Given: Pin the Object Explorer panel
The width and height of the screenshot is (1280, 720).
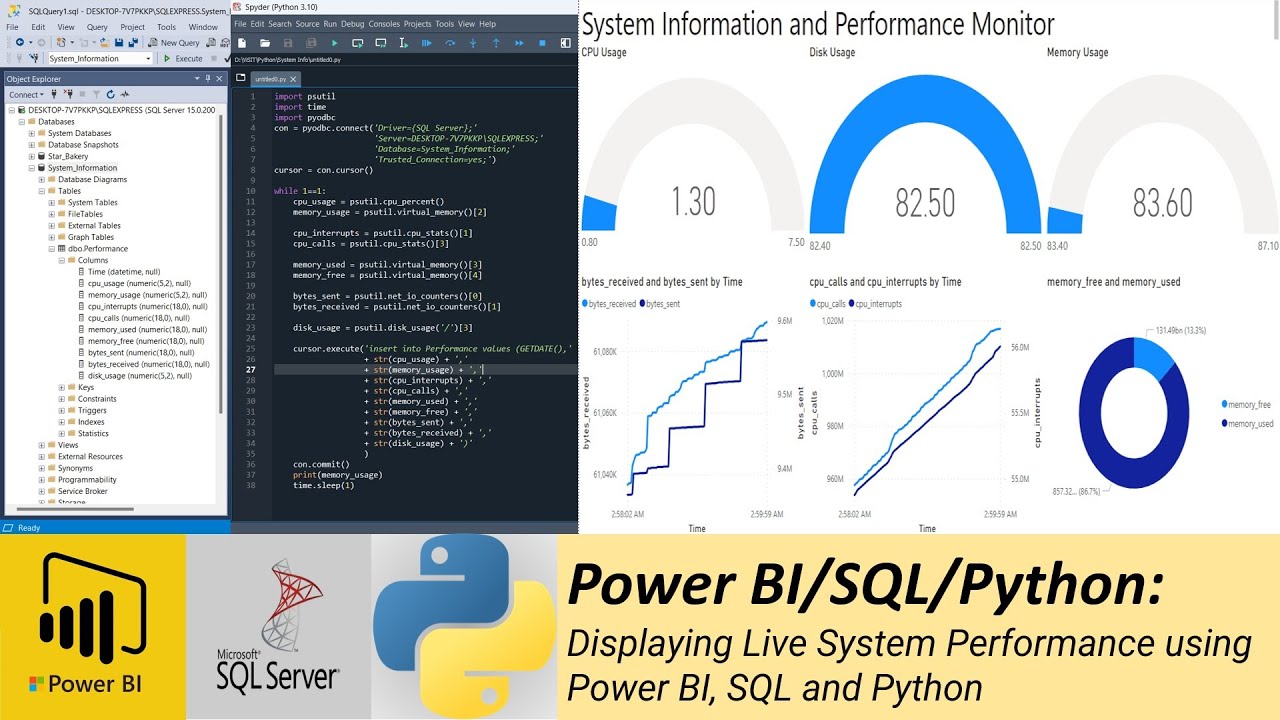Looking at the screenshot, I should pos(208,78).
